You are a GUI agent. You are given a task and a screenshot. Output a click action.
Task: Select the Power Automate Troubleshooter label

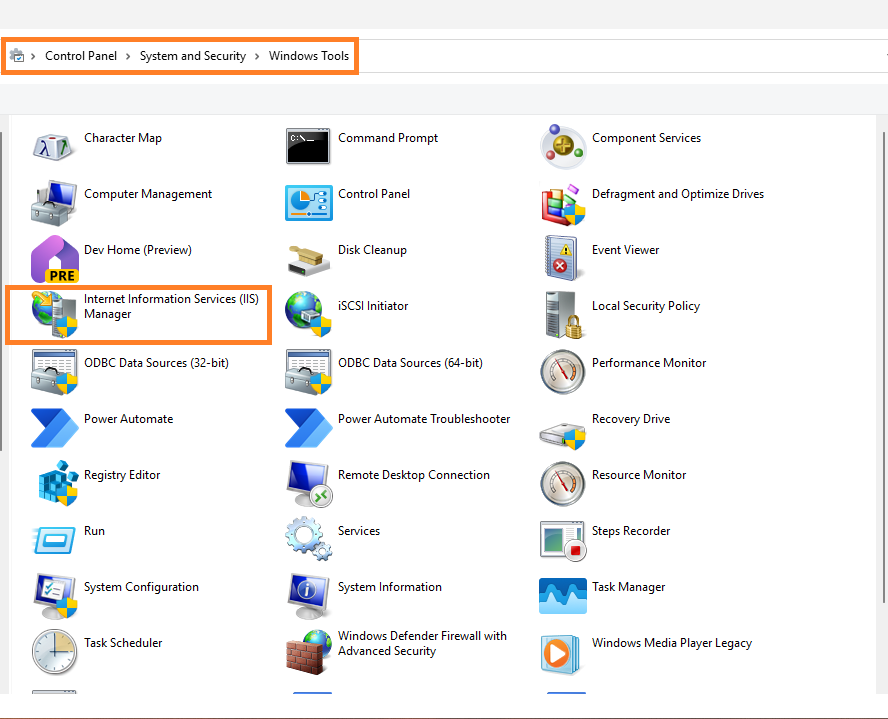tap(424, 419)
